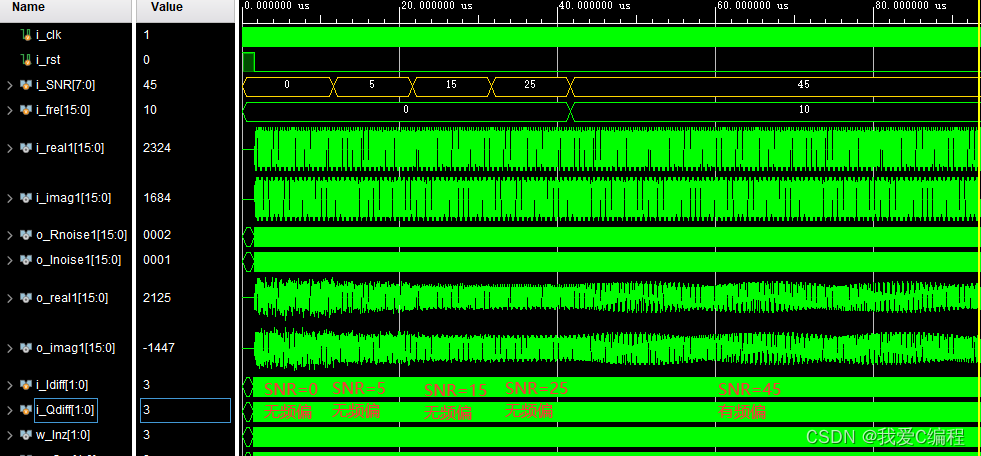Expand the i_Idiff[1:0] bus signal

10,385
